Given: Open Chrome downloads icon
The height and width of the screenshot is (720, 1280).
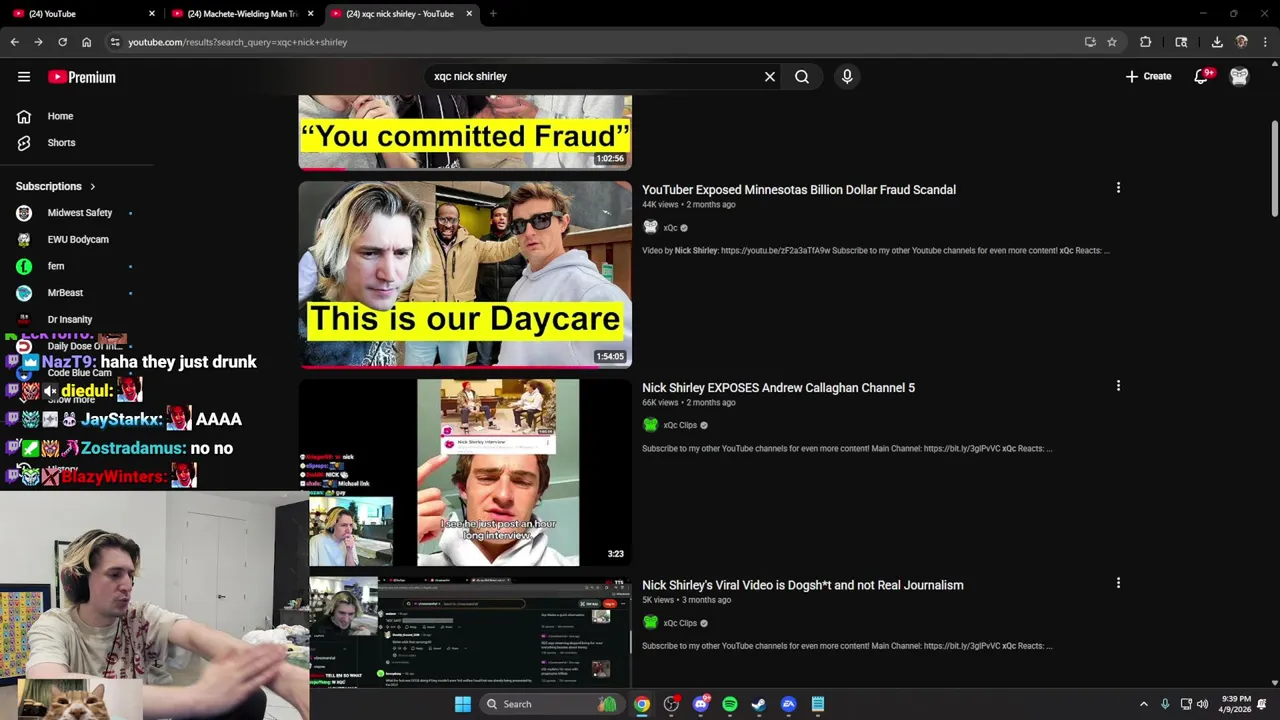Looking at the screenshot, I should (x=1217, y=42).
